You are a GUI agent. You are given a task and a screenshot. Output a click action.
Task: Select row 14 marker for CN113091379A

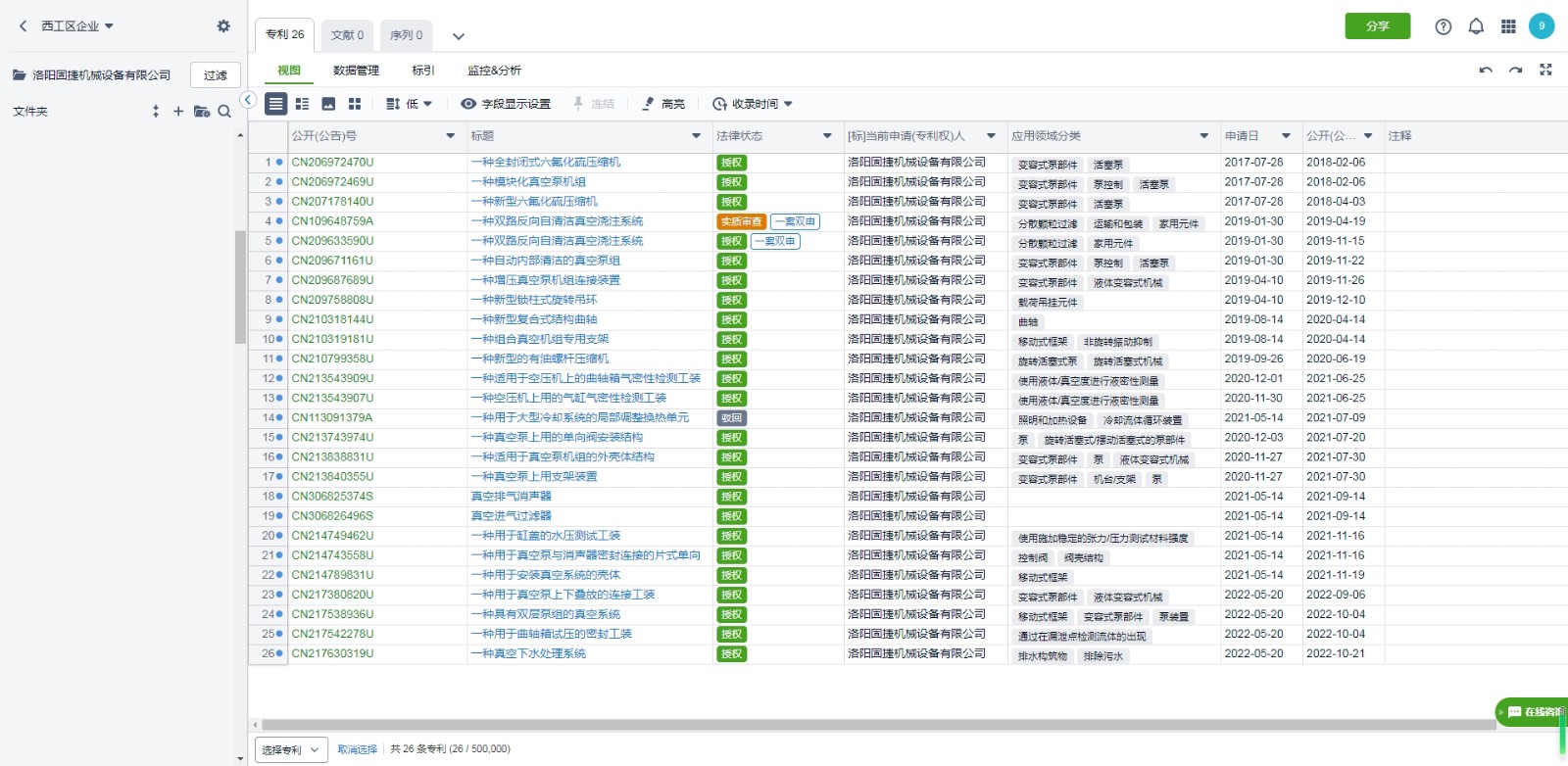(x=279, y=418)
